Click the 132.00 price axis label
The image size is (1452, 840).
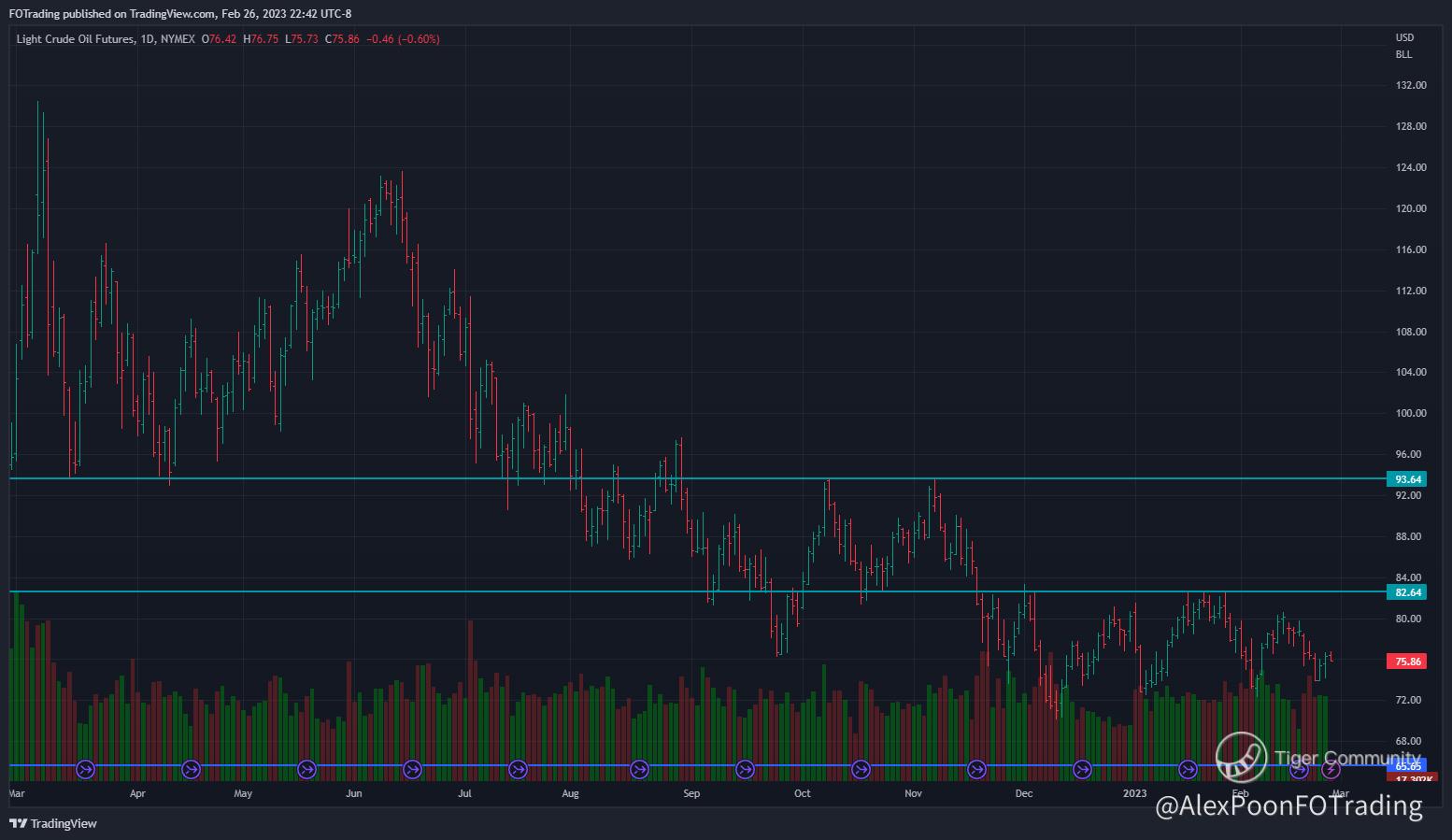pyautogui.click(x=1411, y=86)
